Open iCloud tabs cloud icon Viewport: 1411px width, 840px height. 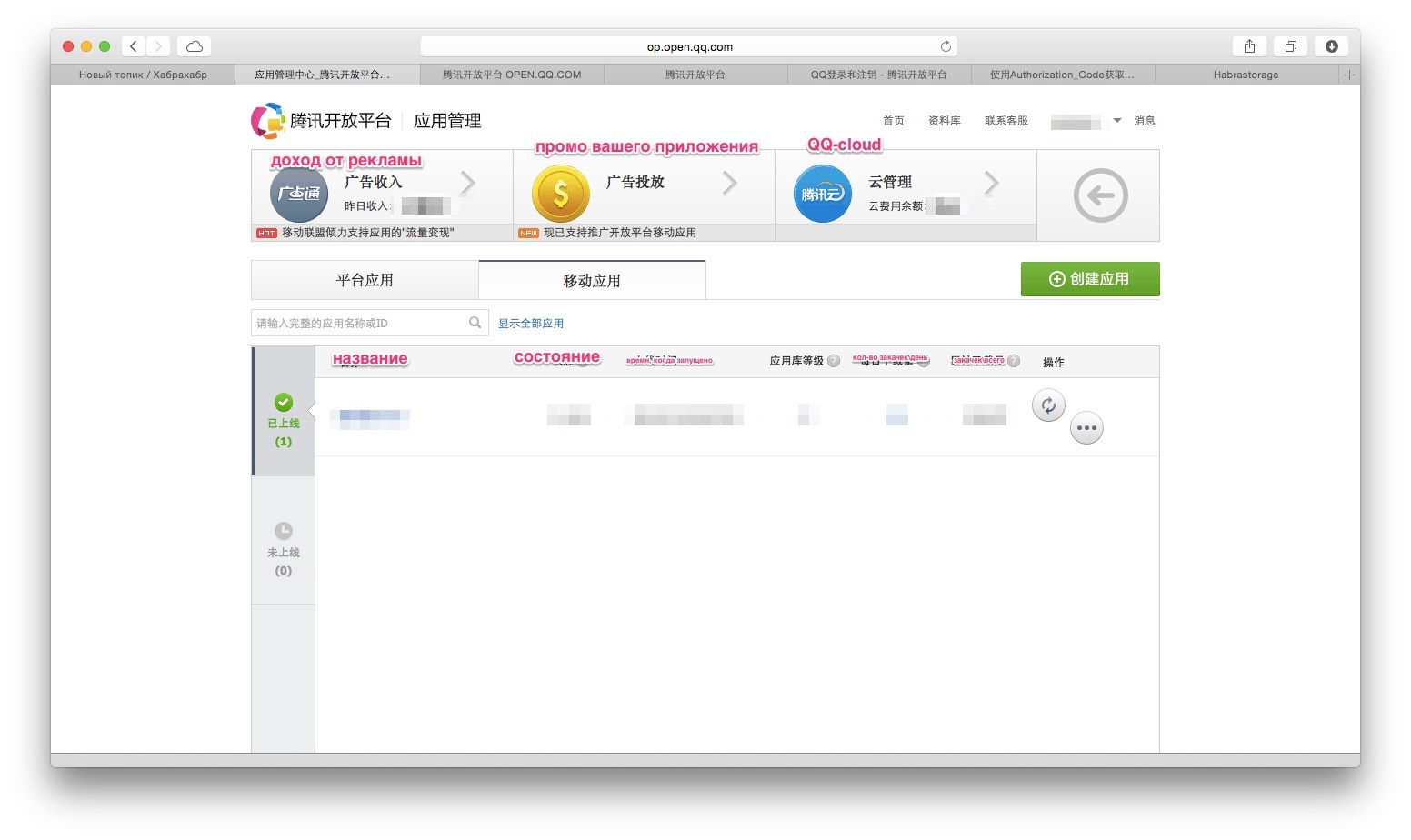[x=195, y=46]
